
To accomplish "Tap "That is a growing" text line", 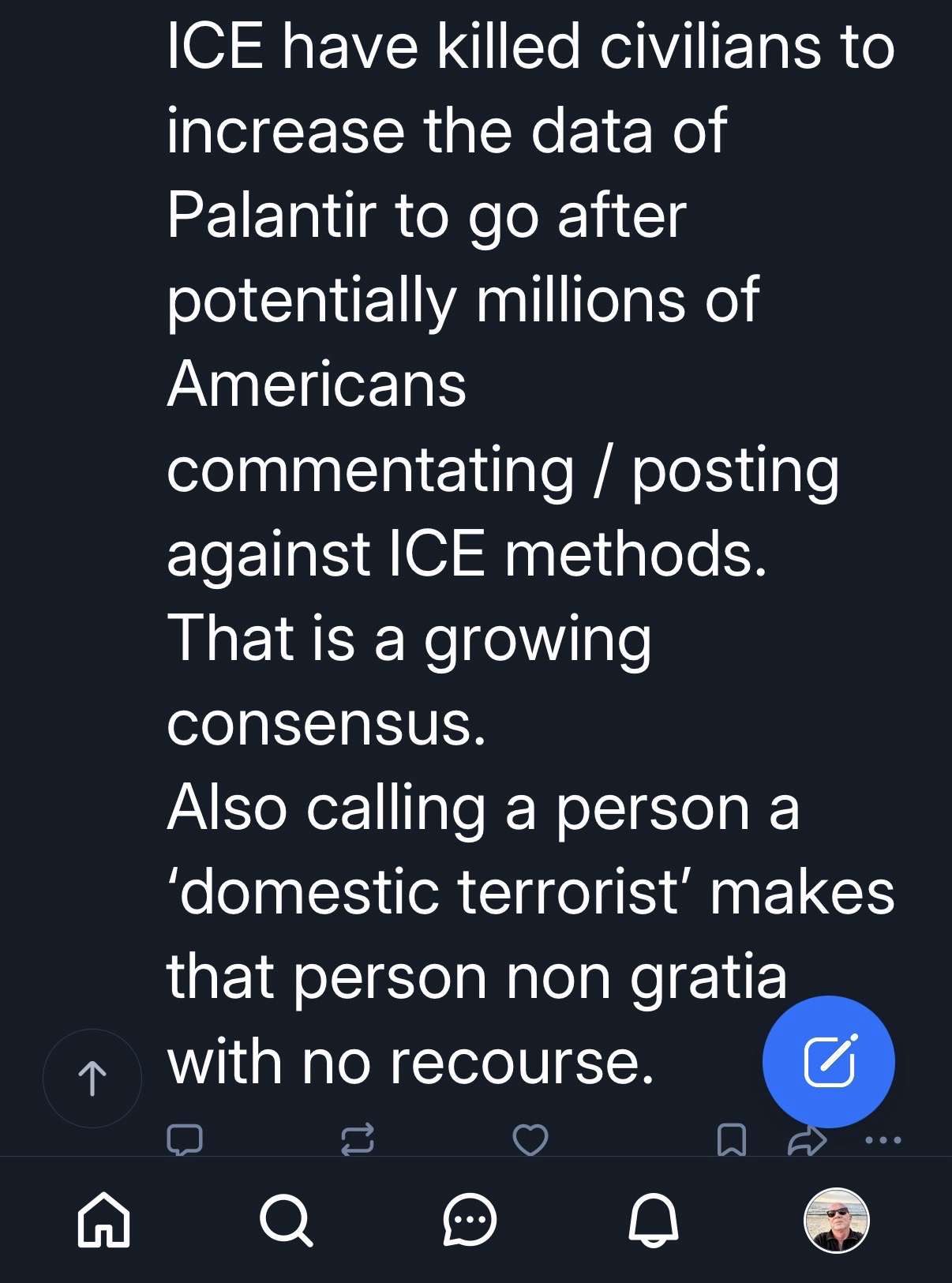I will click(409, 638).
